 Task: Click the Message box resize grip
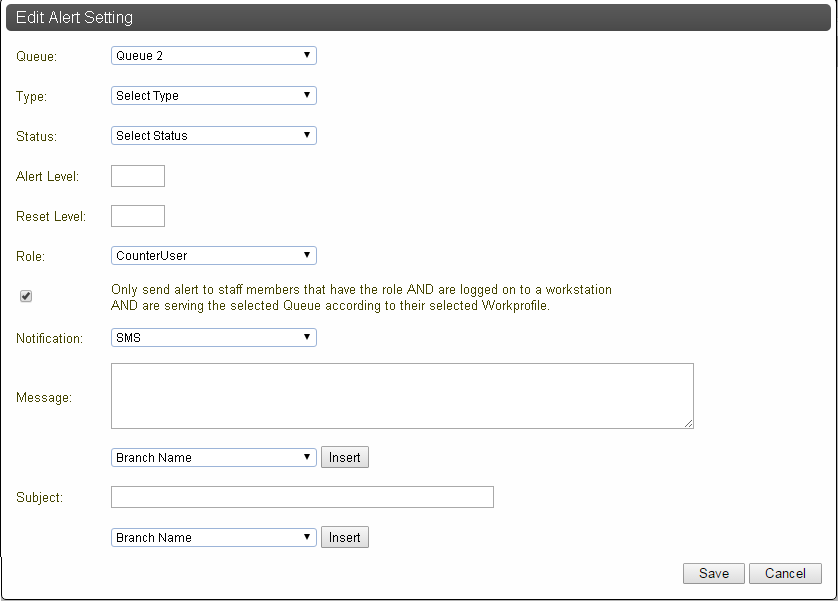[688, 423]
